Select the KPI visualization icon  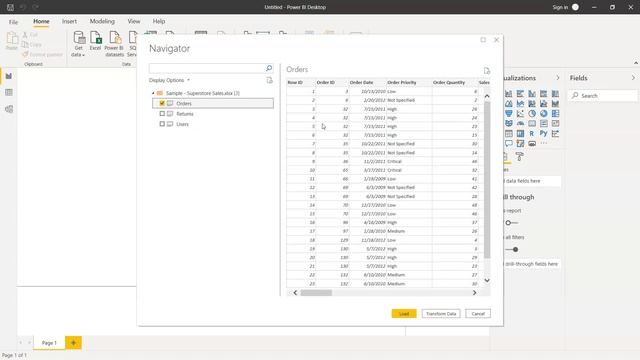pos(555,124)
